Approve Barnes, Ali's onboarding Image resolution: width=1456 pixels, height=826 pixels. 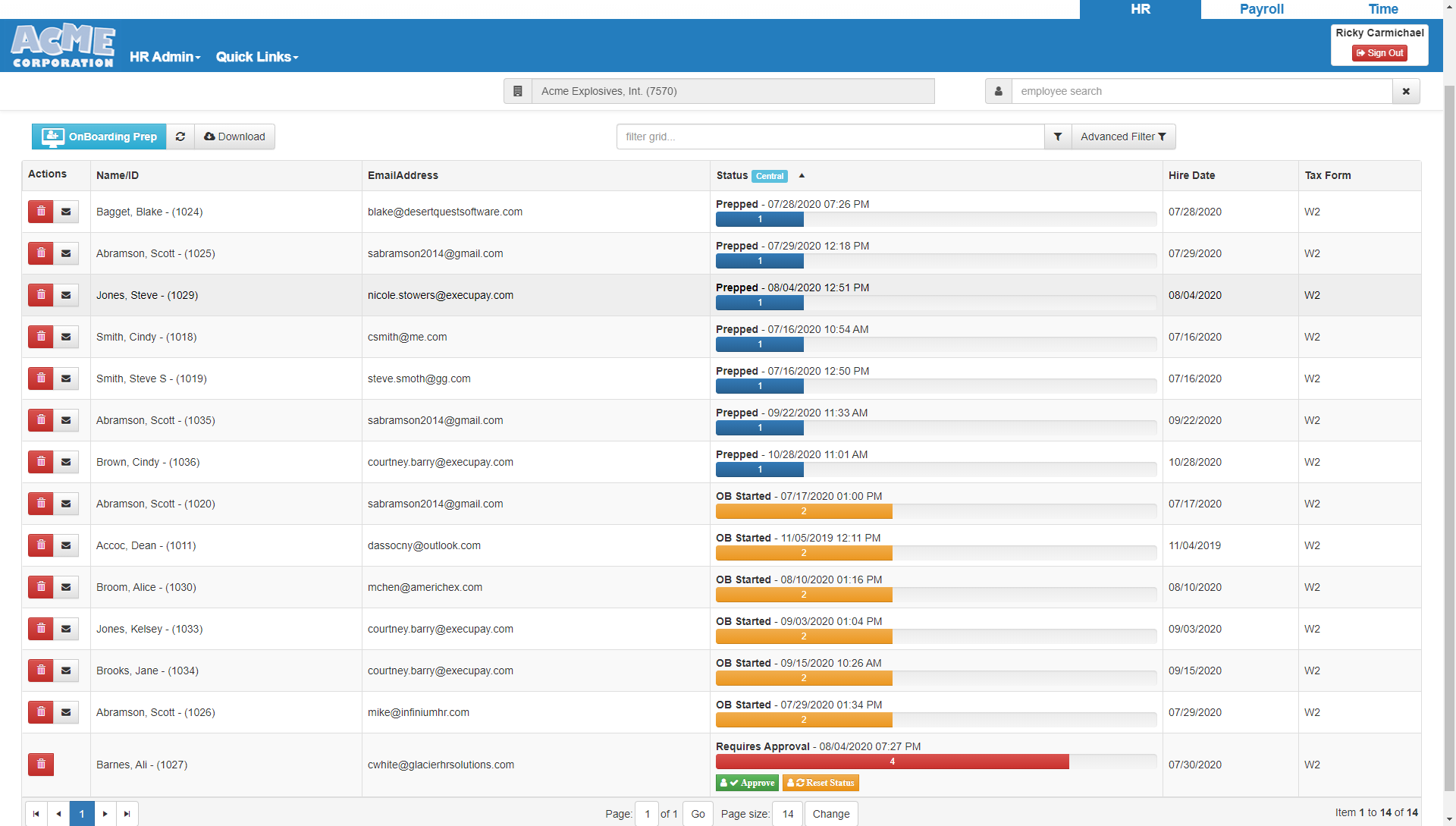(x=746, y=783)
